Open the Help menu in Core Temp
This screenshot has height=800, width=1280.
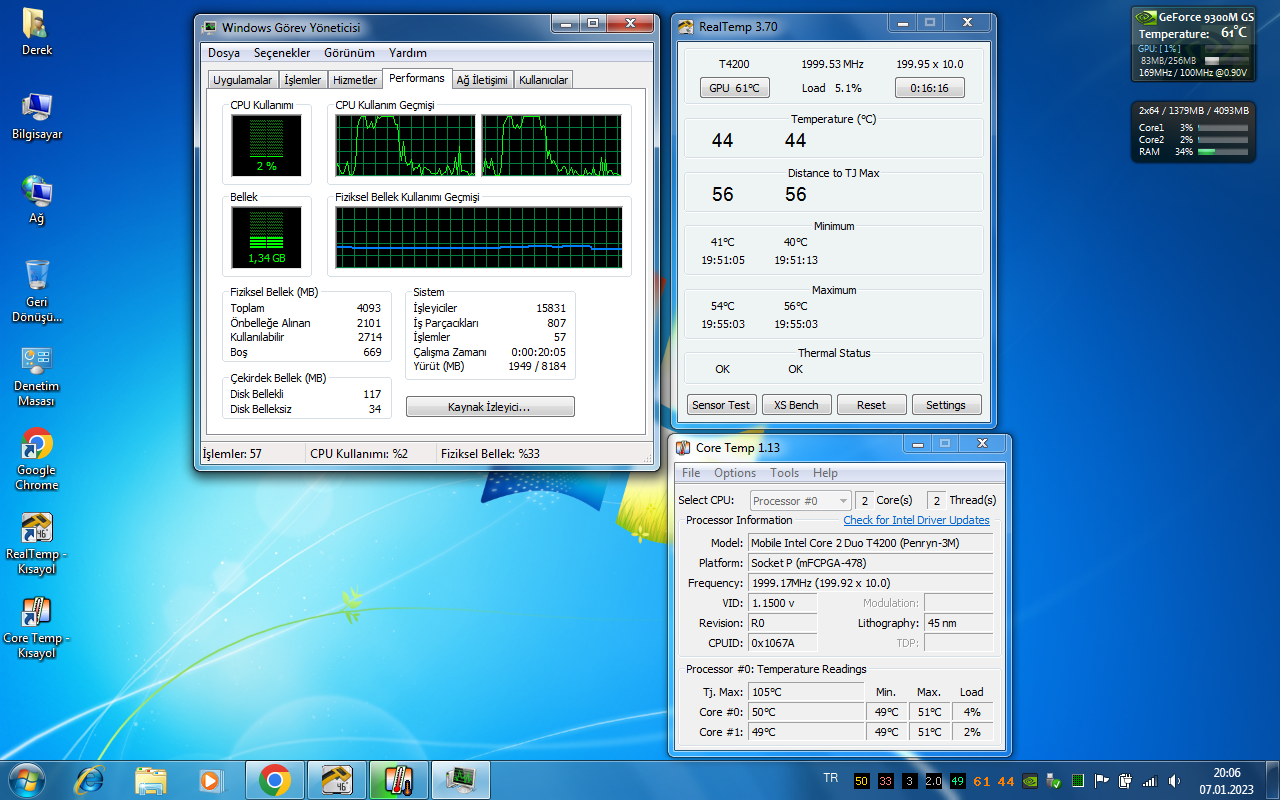click(825, 473)
